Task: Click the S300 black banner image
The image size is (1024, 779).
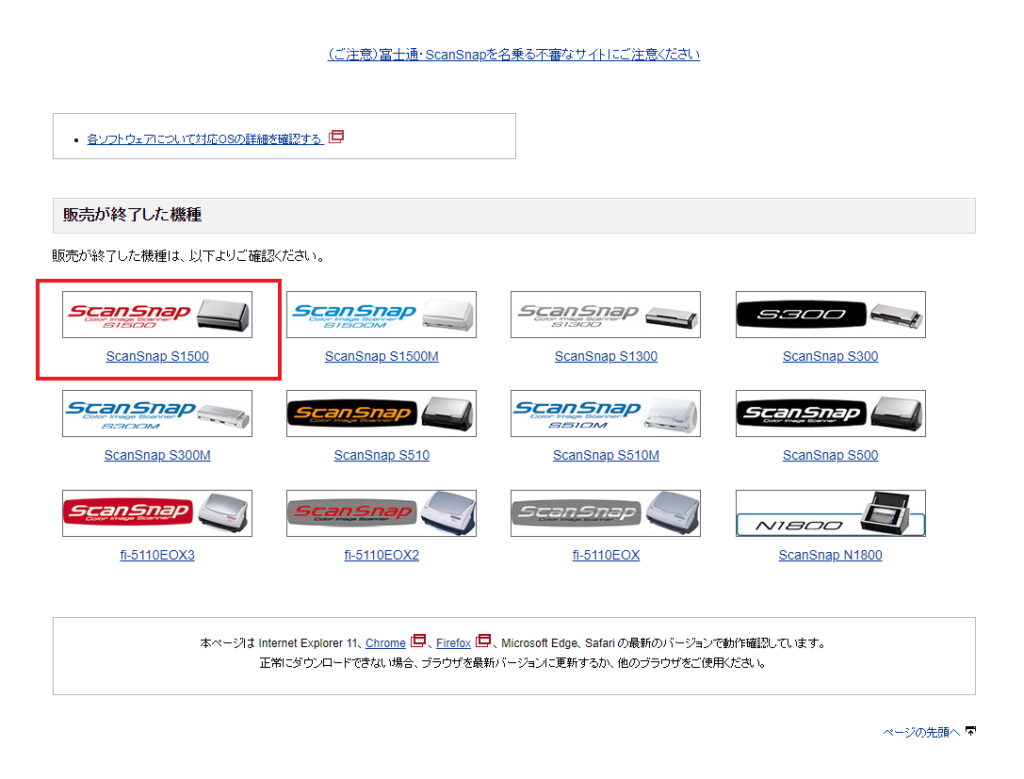Action: [830, 314]
